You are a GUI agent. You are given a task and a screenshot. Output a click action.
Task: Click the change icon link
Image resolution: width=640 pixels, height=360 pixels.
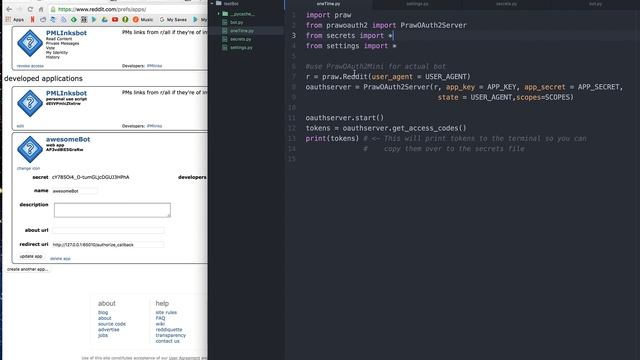(x=28, y=168)
